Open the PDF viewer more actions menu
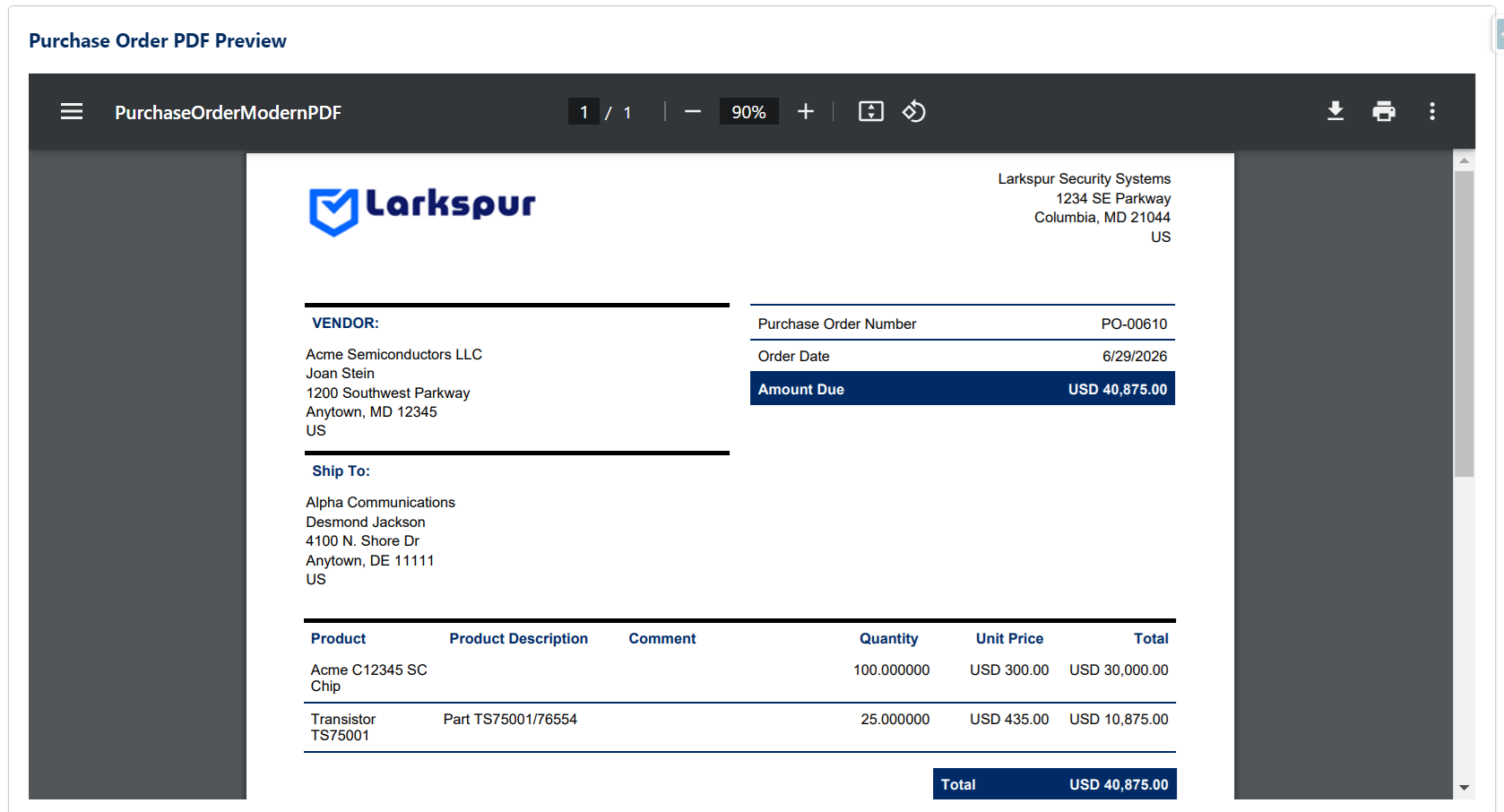1504x812 pixels. pos(1432,111)
